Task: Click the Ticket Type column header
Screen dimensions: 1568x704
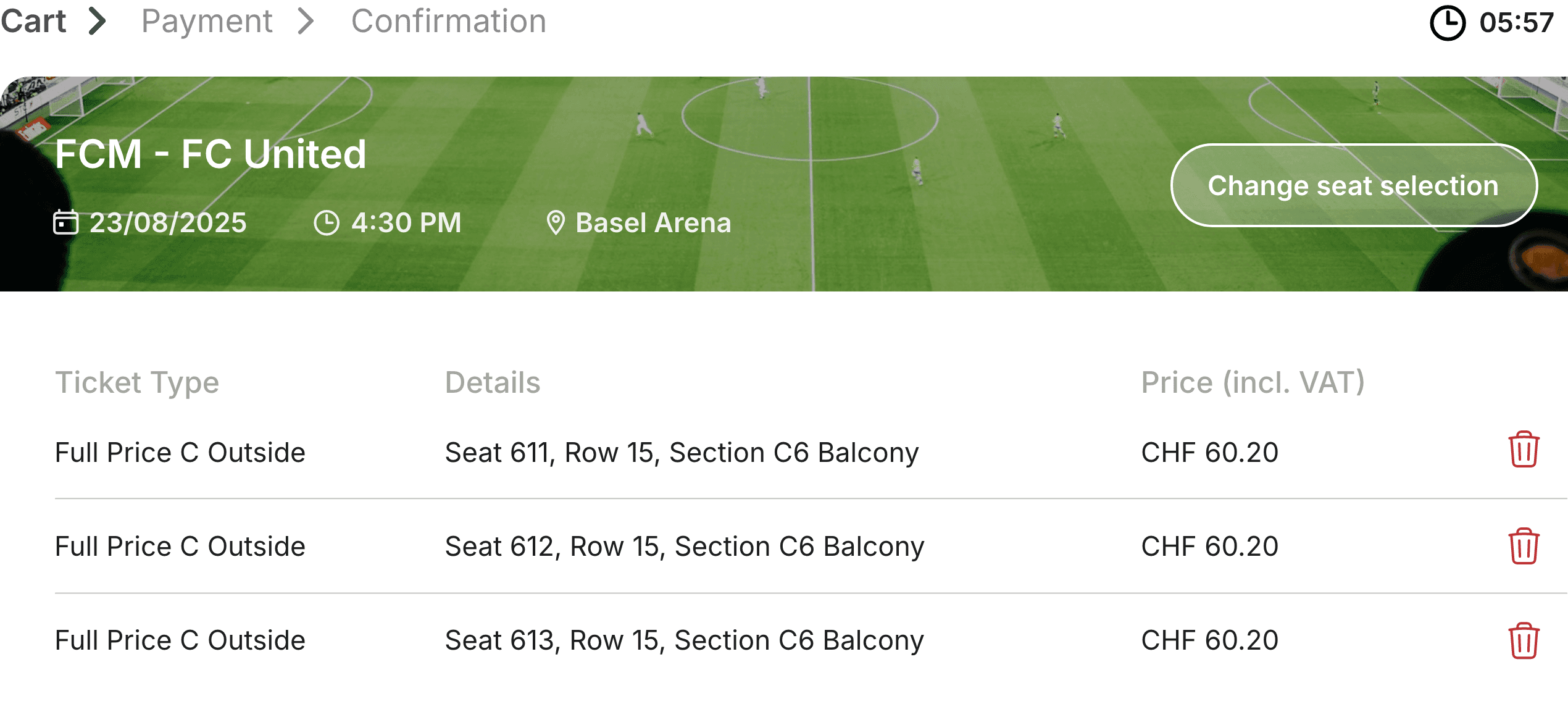Action: [137, 382]
